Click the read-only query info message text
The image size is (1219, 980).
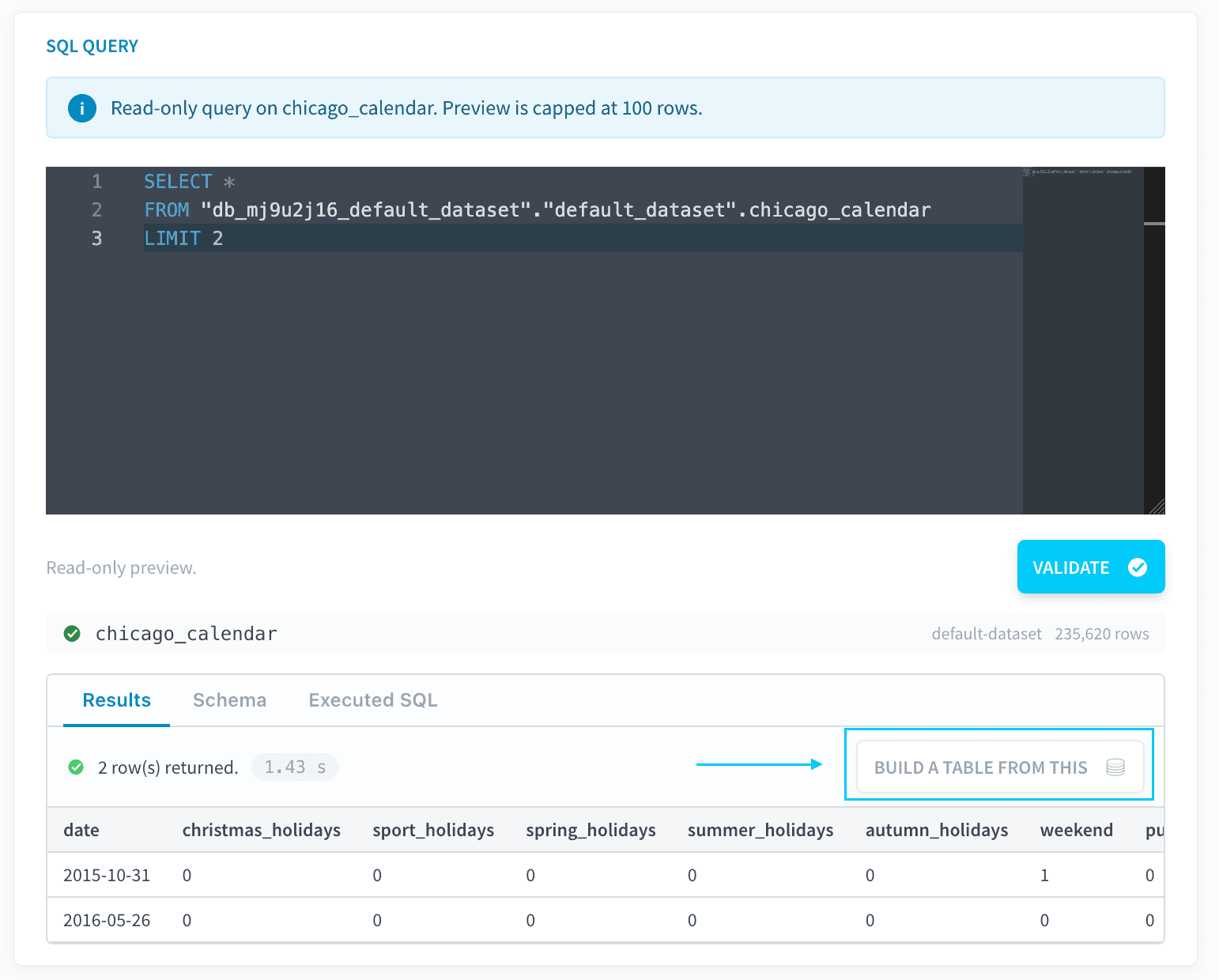(406, 108)
